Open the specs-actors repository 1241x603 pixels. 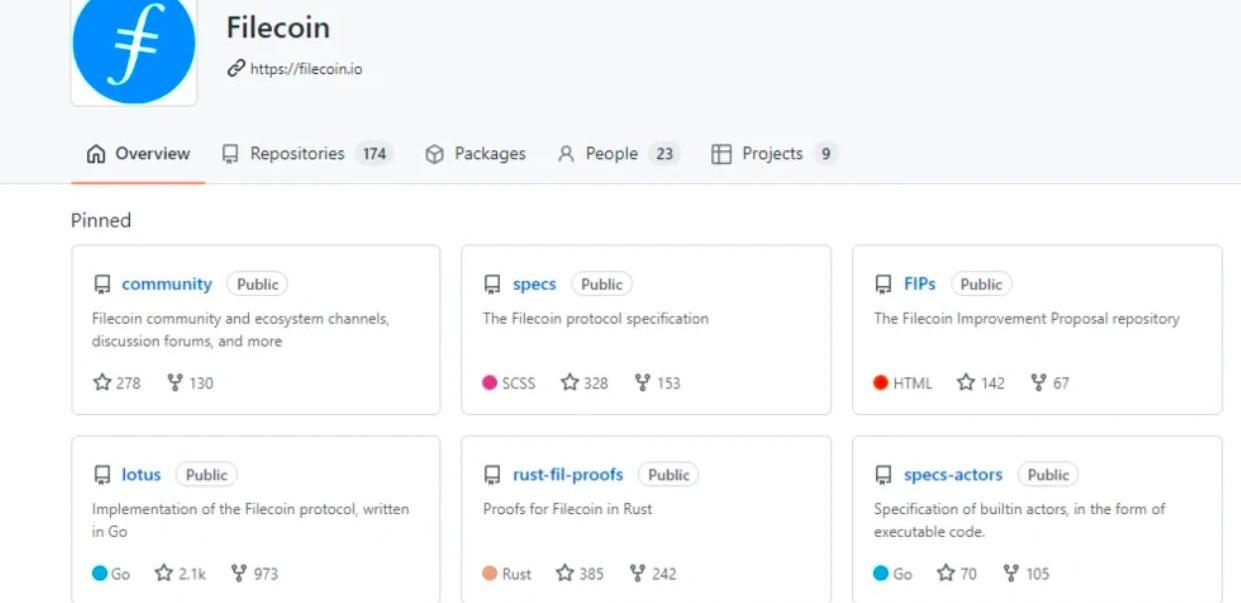[952, 475]
